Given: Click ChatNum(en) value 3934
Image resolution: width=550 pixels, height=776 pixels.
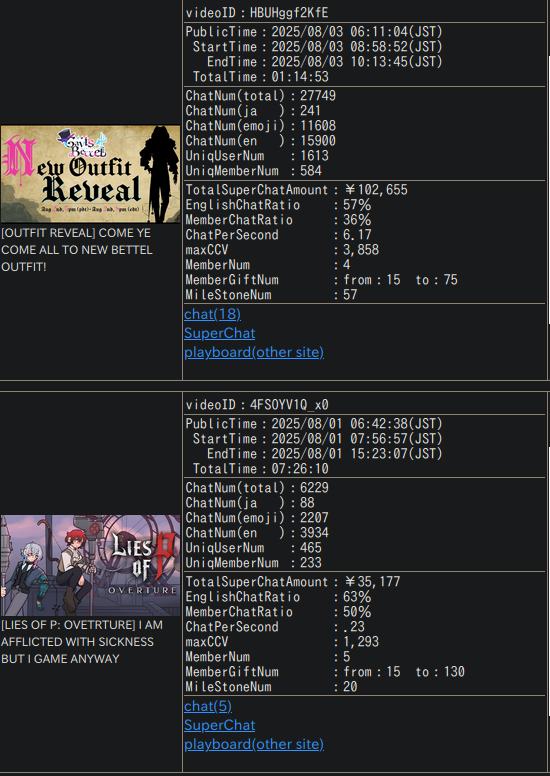Looking at the screenshot, I should 314,533.
